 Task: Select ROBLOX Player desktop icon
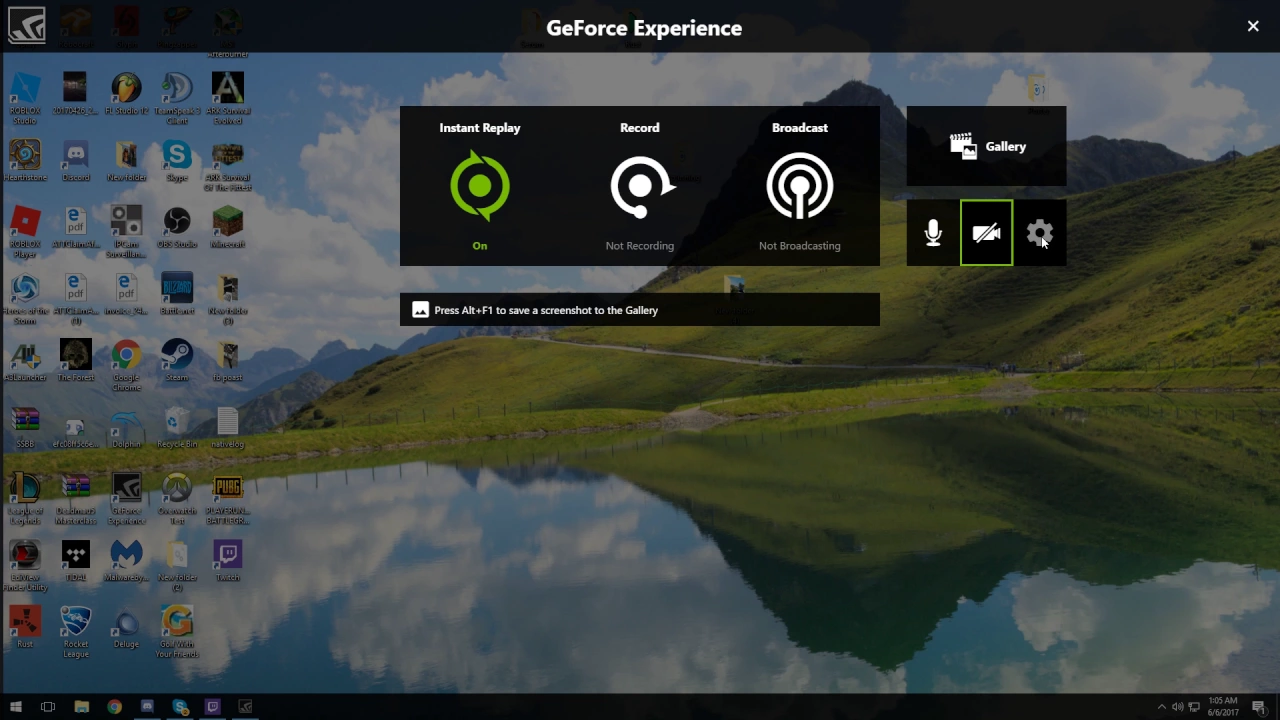click(x=25, y=231)
